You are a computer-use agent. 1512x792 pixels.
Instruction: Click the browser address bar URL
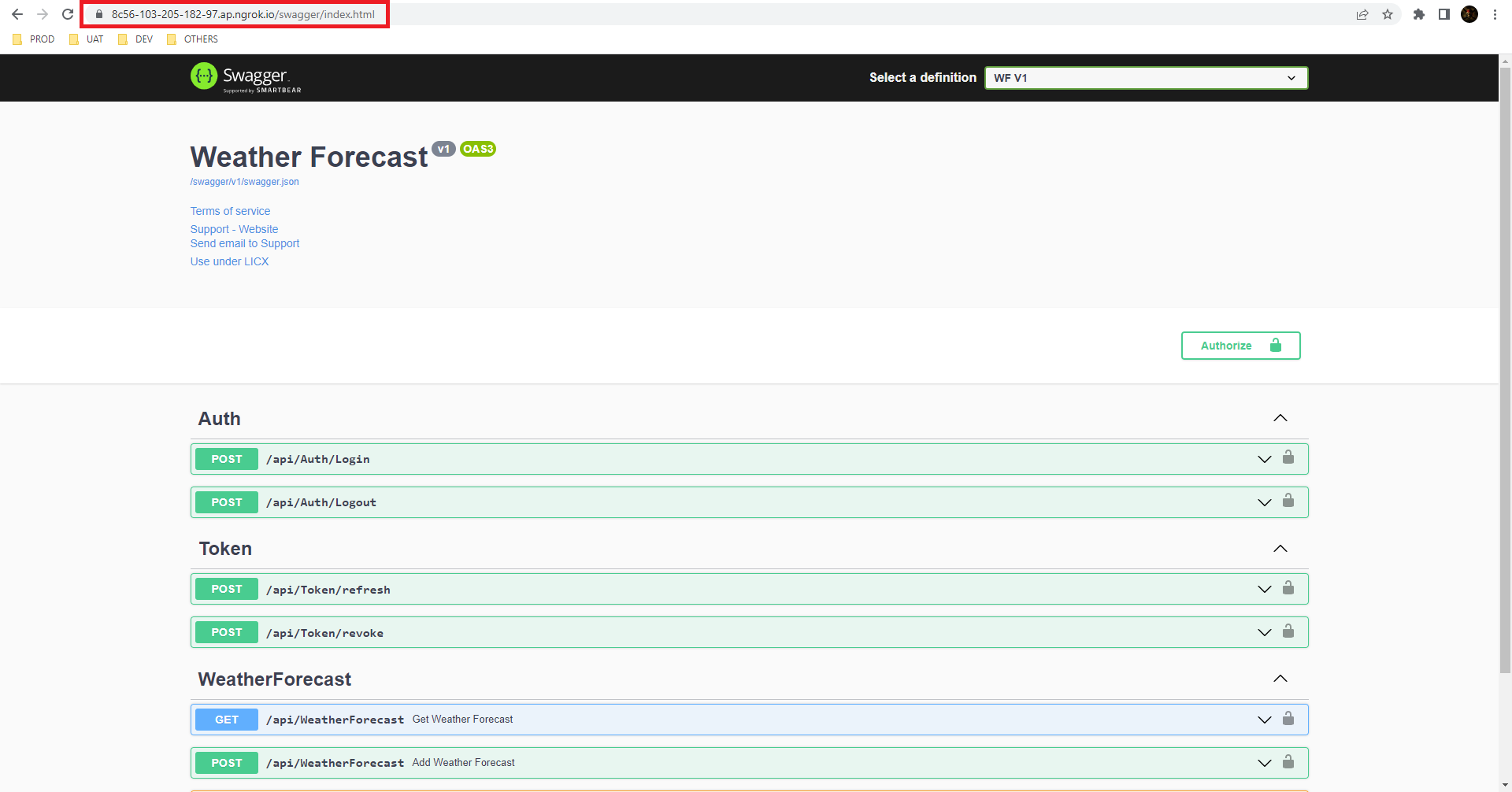coord(243,14)
